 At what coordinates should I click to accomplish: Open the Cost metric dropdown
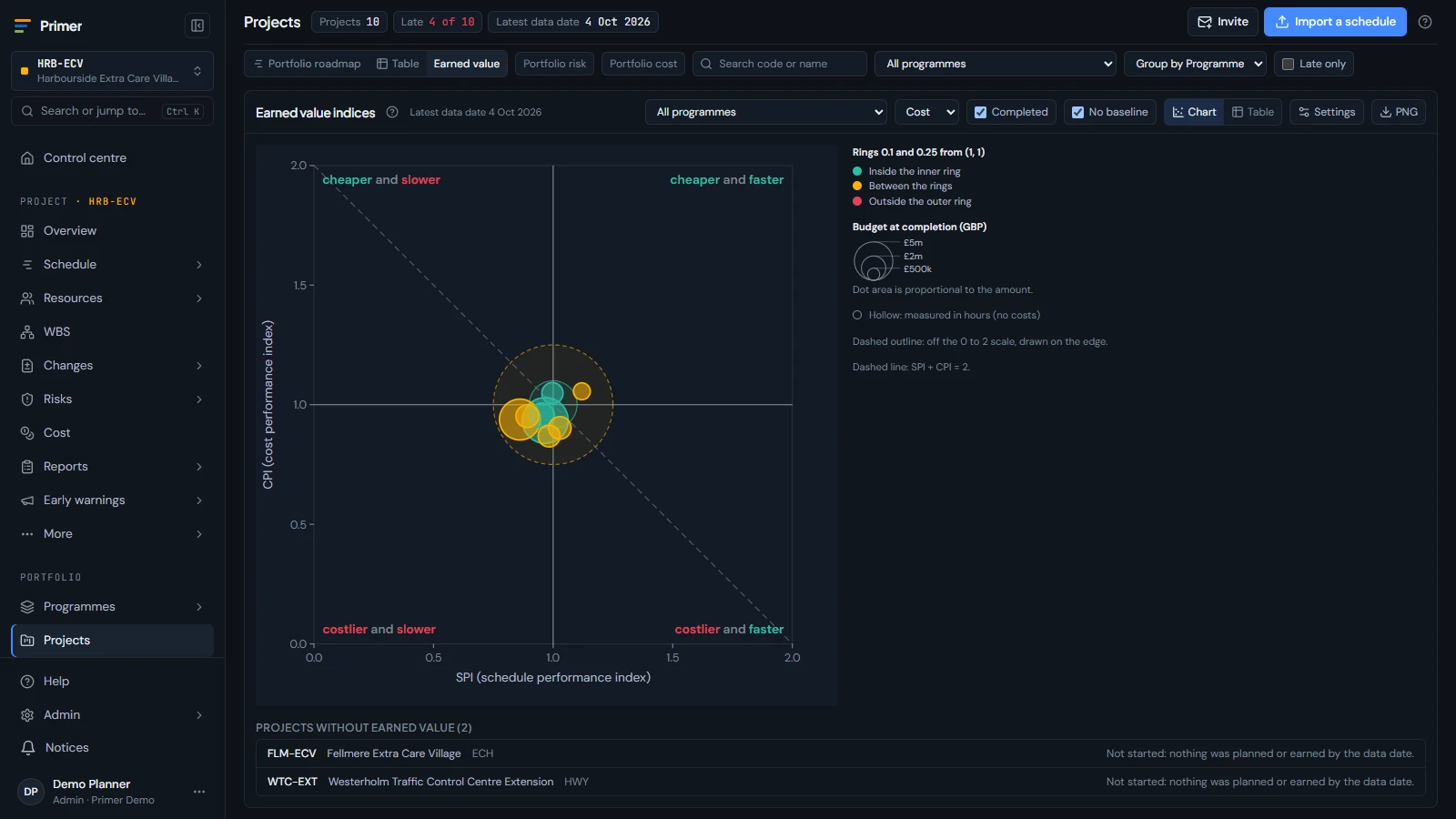coord(926,112)
